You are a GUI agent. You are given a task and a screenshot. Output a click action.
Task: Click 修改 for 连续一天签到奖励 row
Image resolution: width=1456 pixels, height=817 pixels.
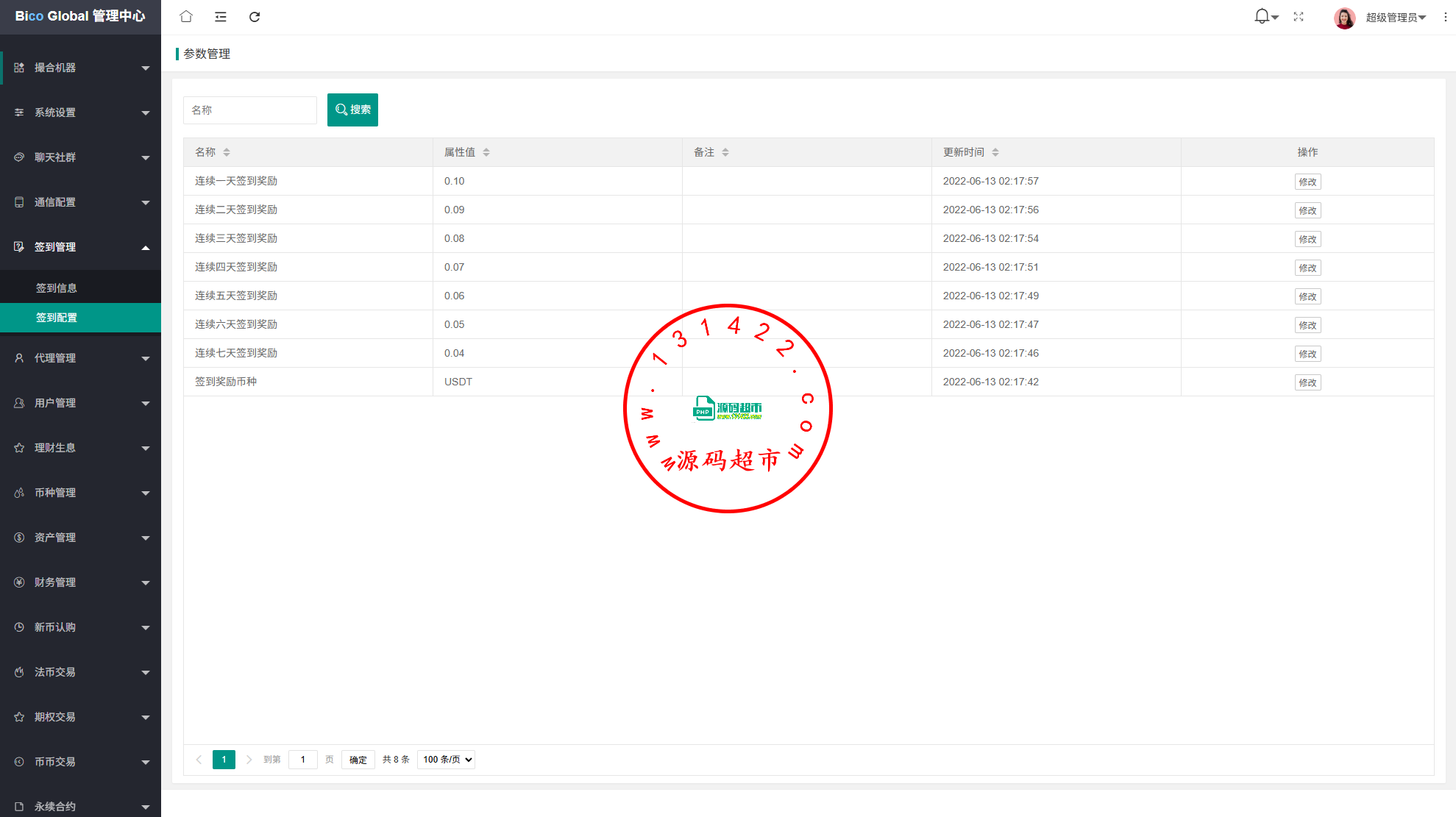pos(1307,182)
